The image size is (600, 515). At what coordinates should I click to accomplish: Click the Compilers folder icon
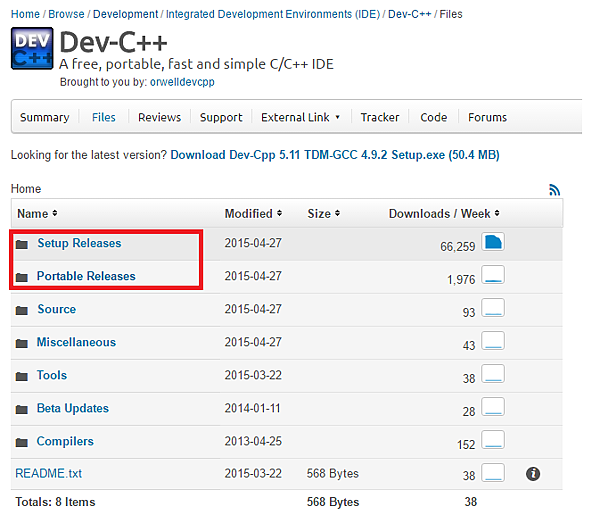click(22, 442)
